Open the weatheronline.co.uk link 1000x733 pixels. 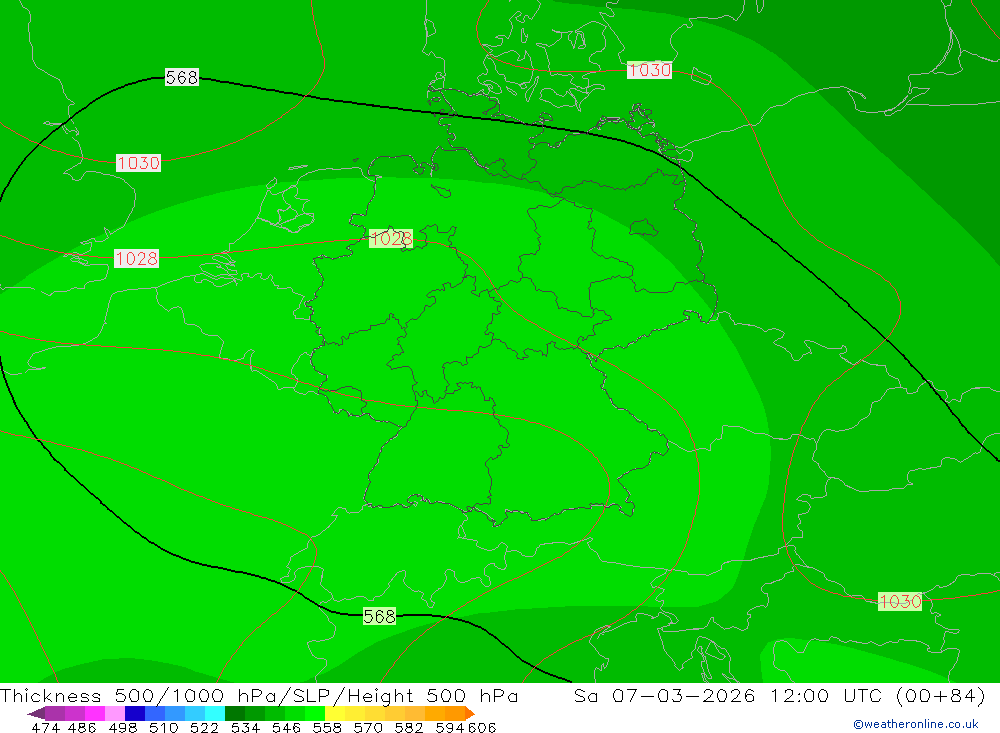coord(916,724)
